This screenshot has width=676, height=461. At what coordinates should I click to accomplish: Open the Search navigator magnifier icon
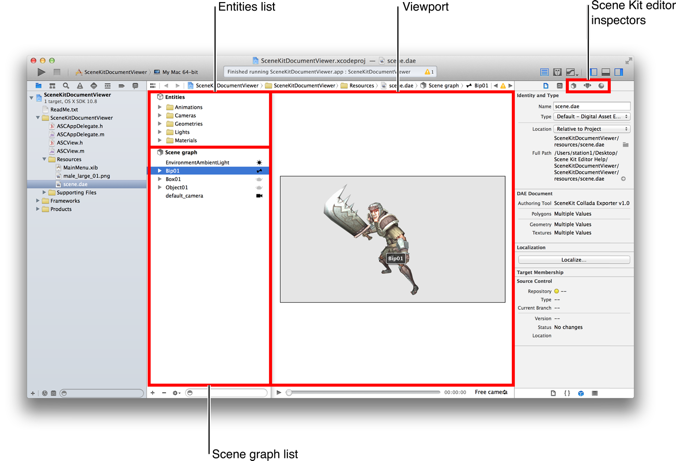(66, 86)
